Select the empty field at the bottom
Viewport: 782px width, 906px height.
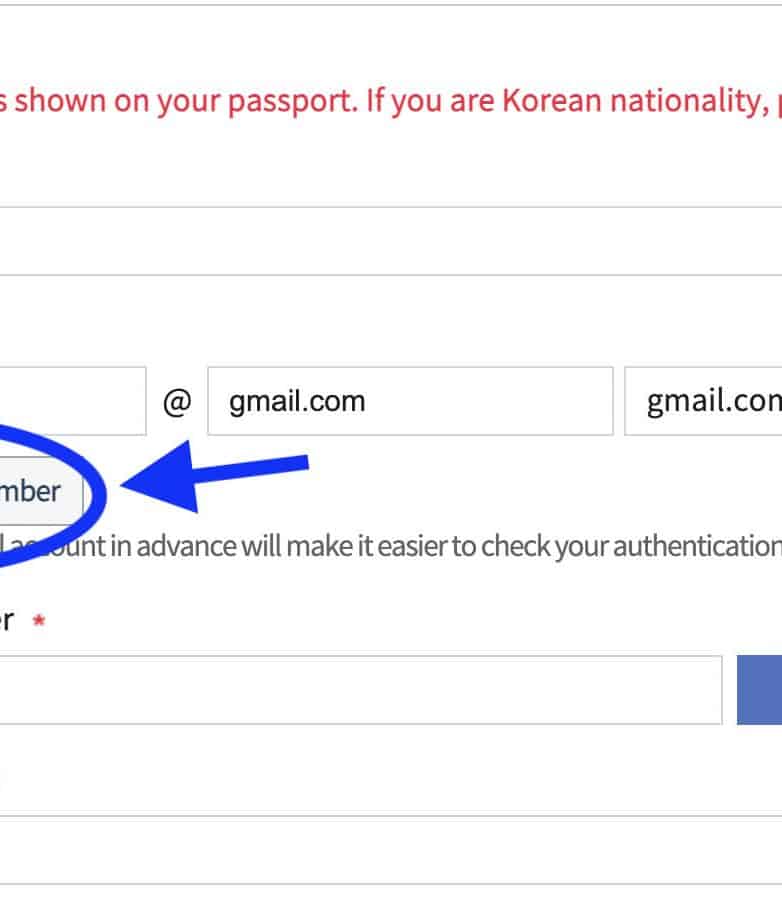click(390, 850)
